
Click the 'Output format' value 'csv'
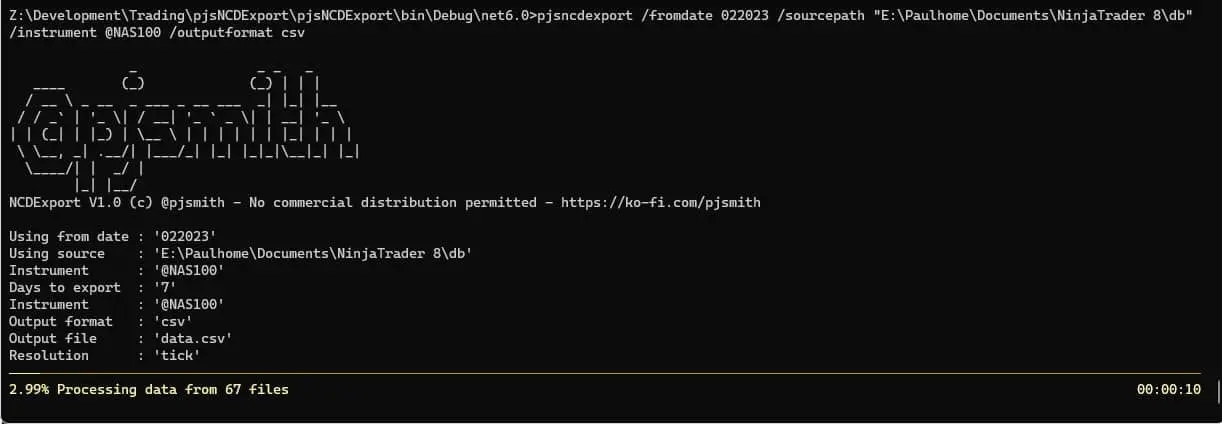click(x=173, y=321)
